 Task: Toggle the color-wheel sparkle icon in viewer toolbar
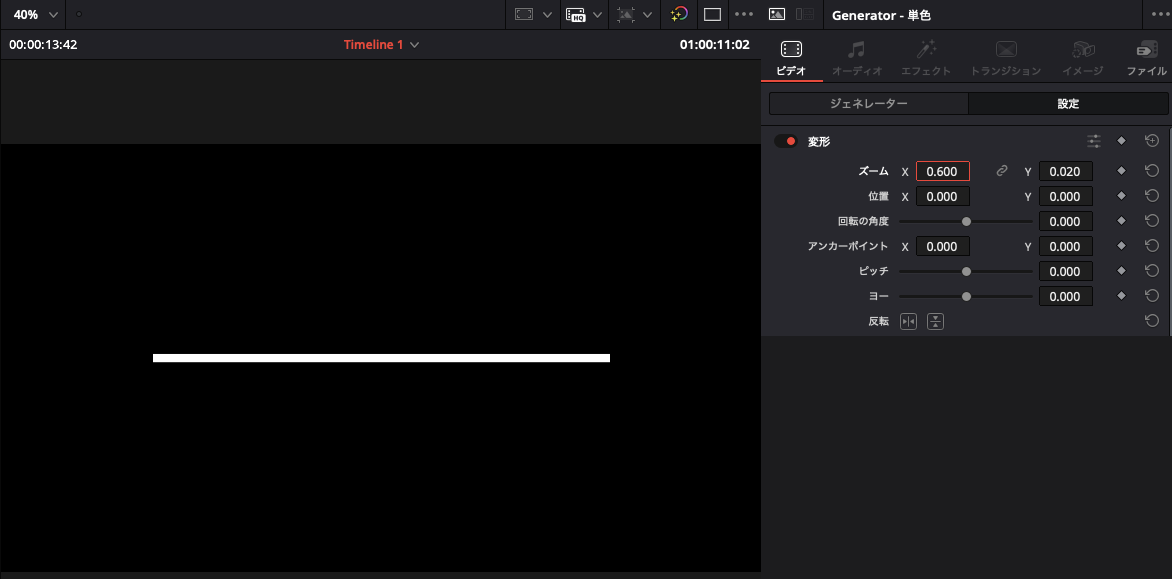pyautogui.click(x=679, y=14)
